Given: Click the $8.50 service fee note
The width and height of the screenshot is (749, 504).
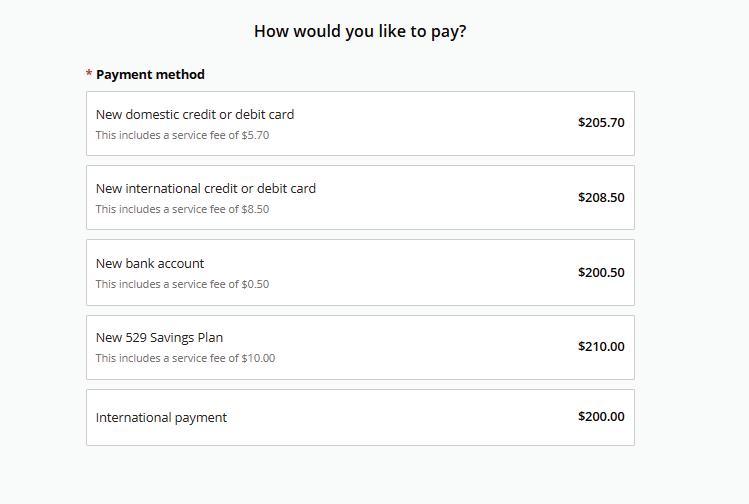Looking at the screenshot, I should pos(182,209).
